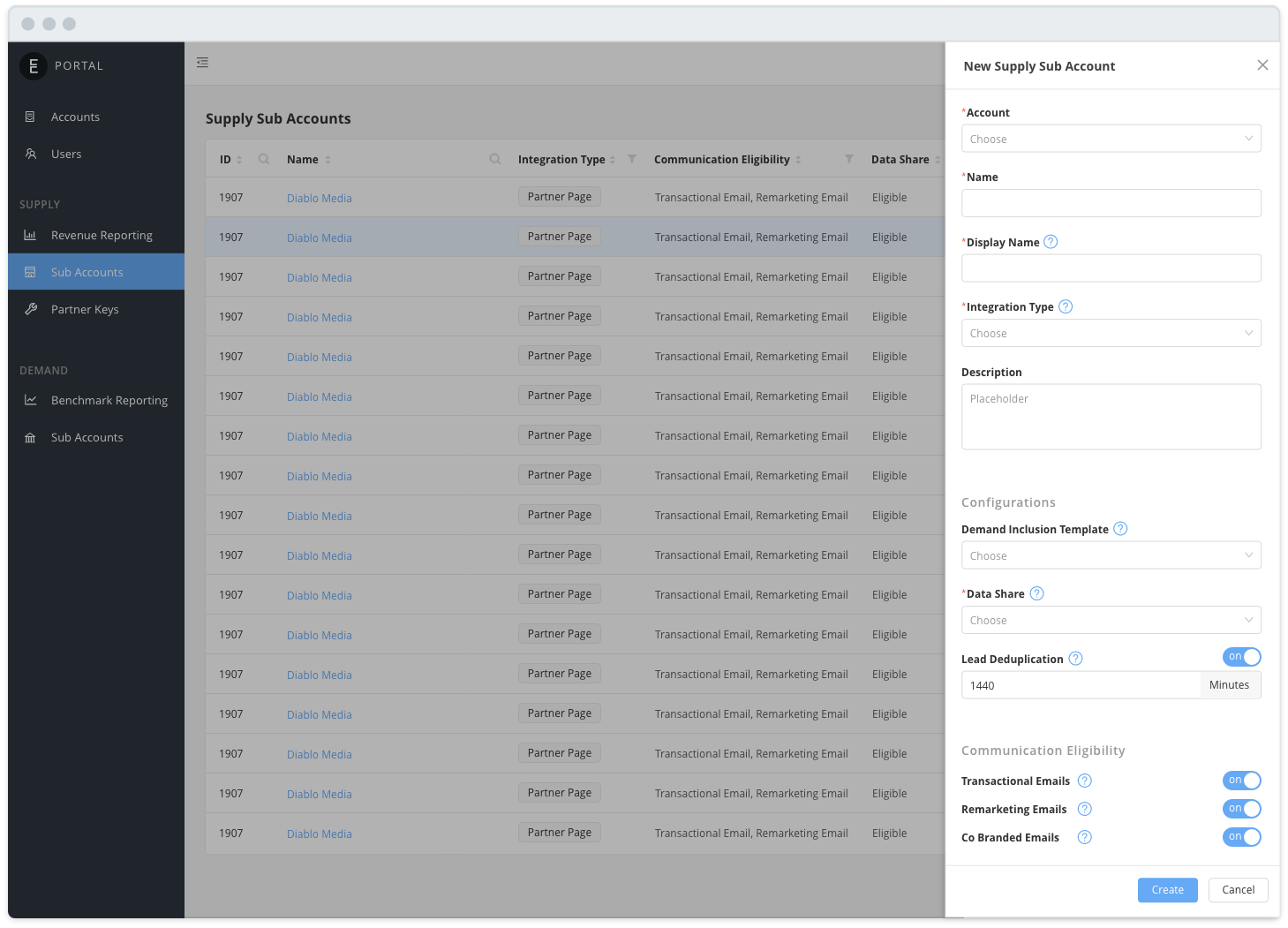The height and width of the screenshot is (928, 1288).
Task: Show Display Name help tooltip icon
Action: (1051, 242)
